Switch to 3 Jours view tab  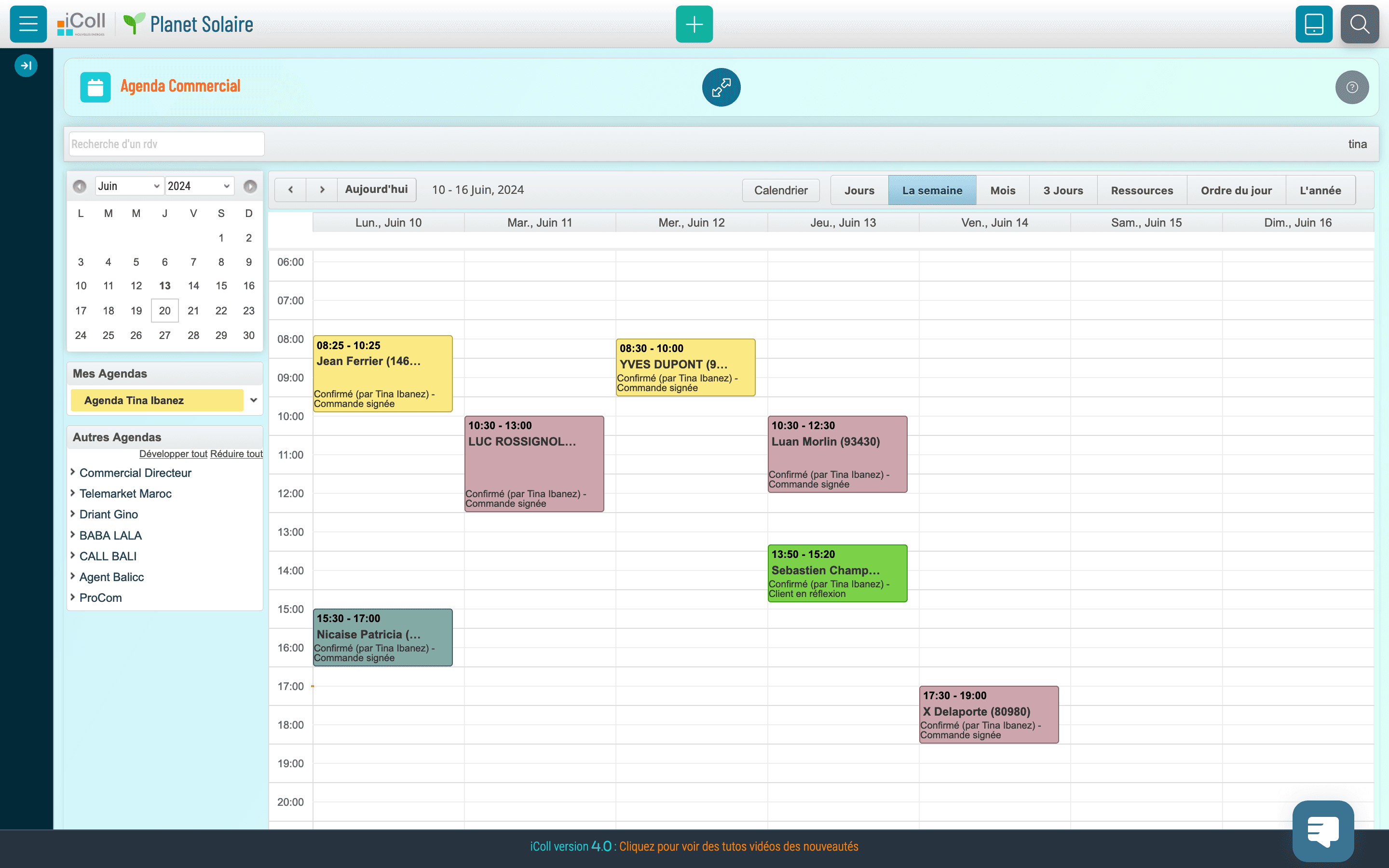coord(1063,190)
